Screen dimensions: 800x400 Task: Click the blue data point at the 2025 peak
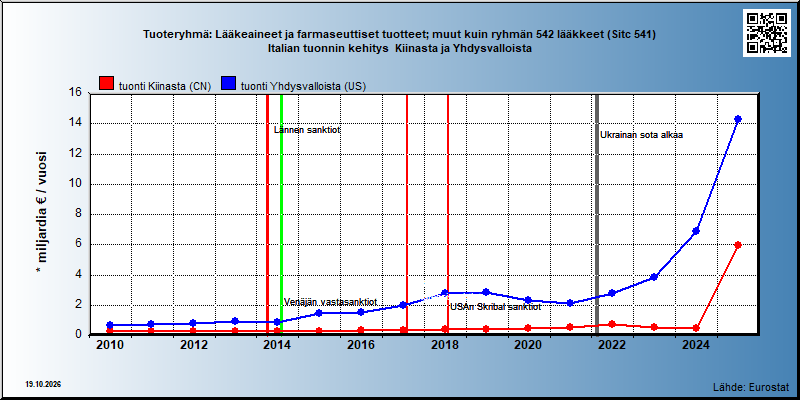(737, 119)
